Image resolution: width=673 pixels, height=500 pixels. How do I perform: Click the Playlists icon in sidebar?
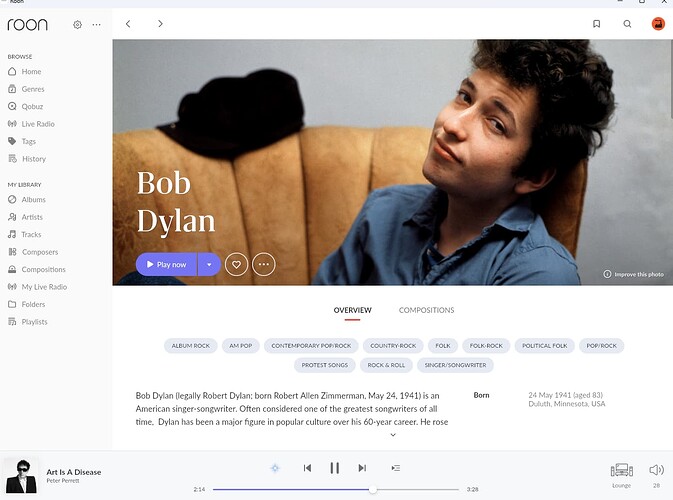[12, 322]
